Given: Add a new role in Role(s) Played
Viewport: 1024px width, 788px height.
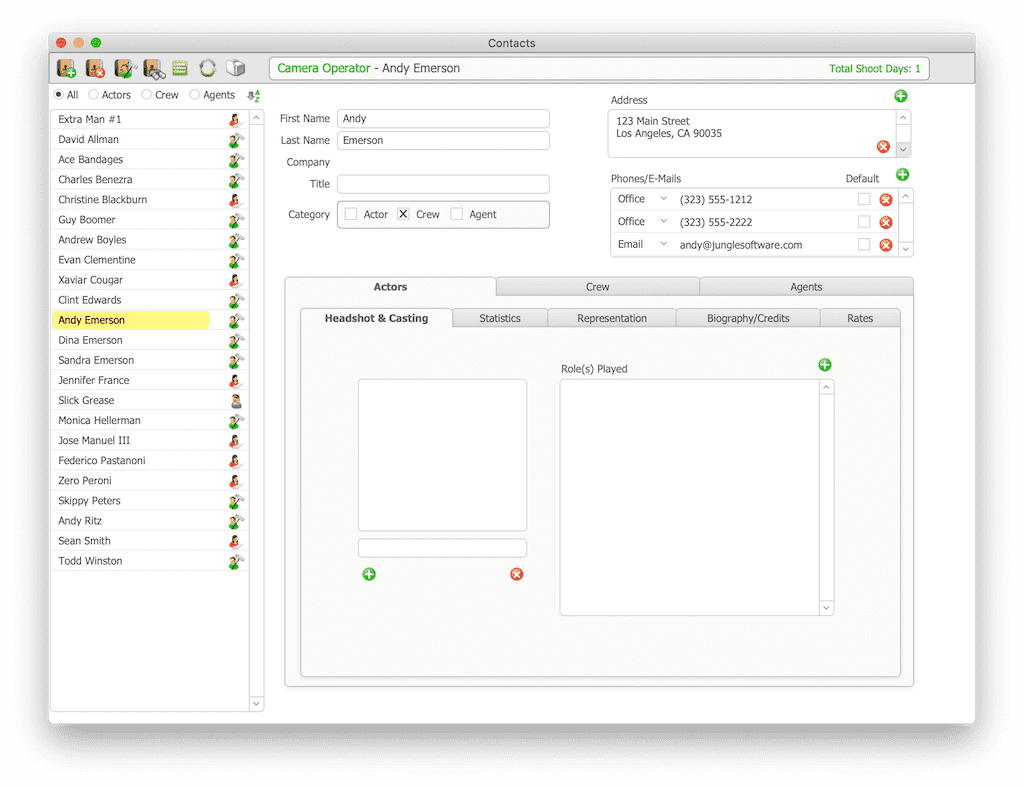Looking at the screenshot, I should tap(825, 365).
